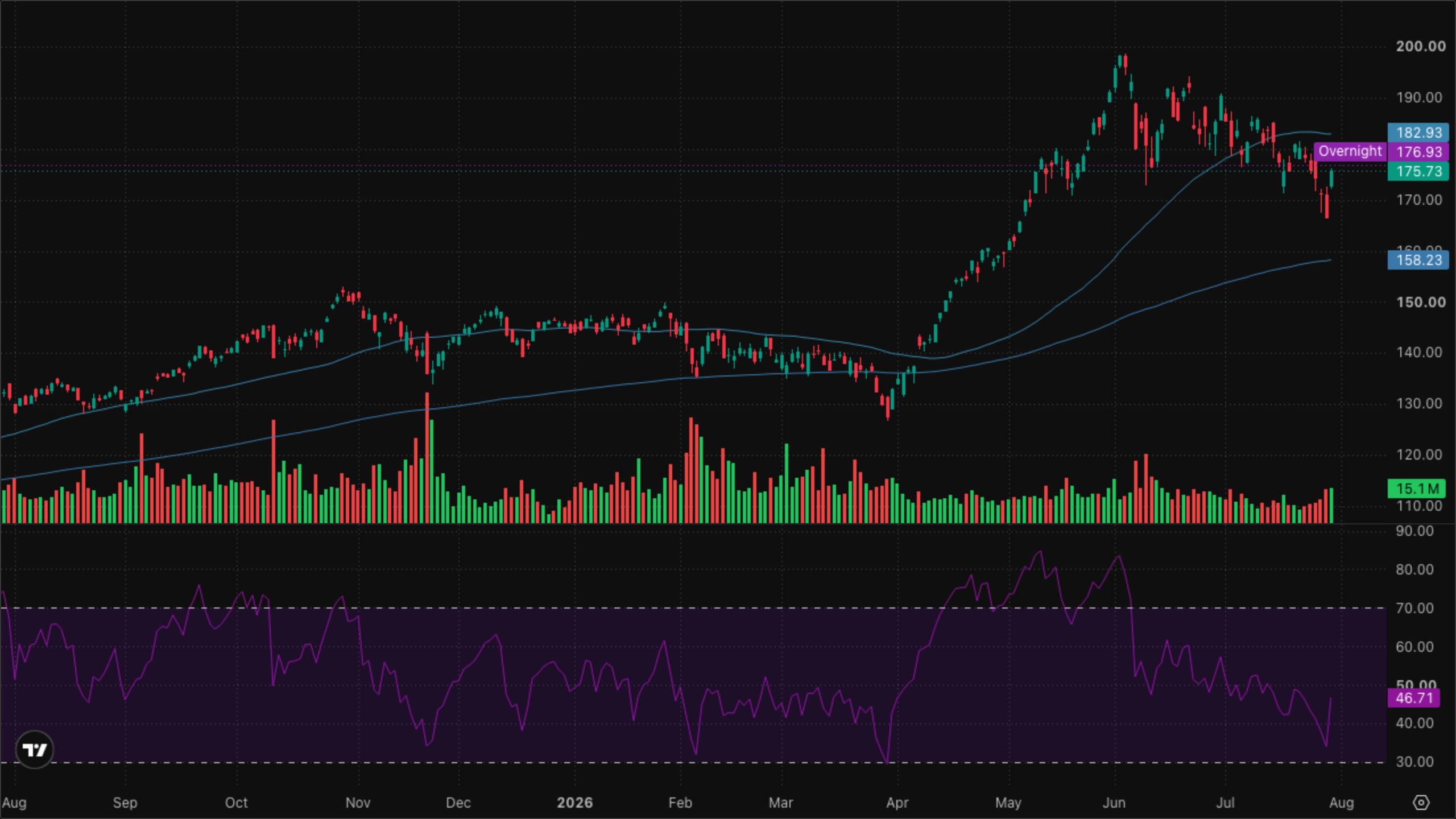Click the 15.1M volume label
The width and height of the screenshot is (1456, 819).
pos(1416,488)
